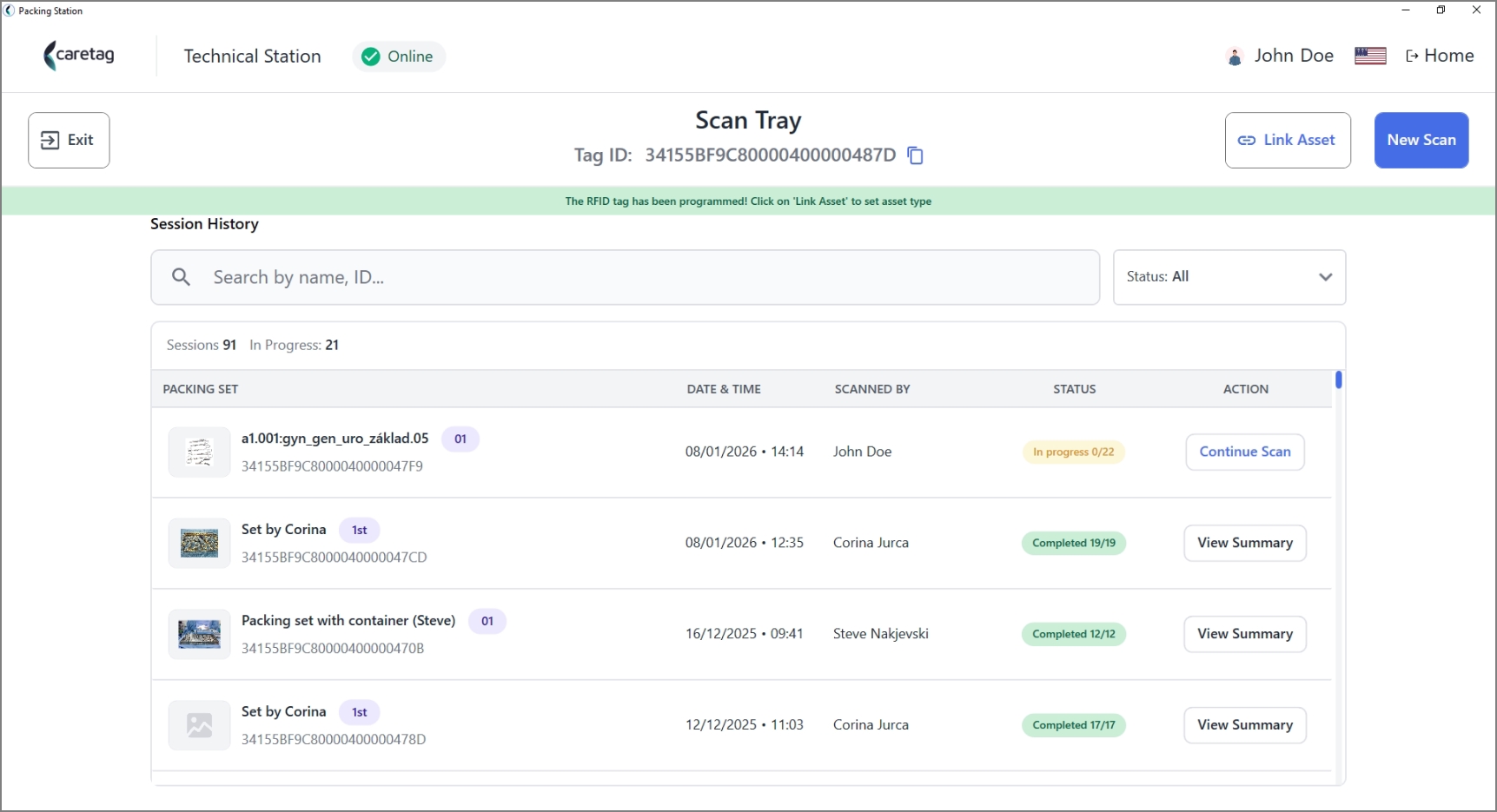Expand the Status: All dropdown
Screen dimensions: 1497x812
point(1229,277)
